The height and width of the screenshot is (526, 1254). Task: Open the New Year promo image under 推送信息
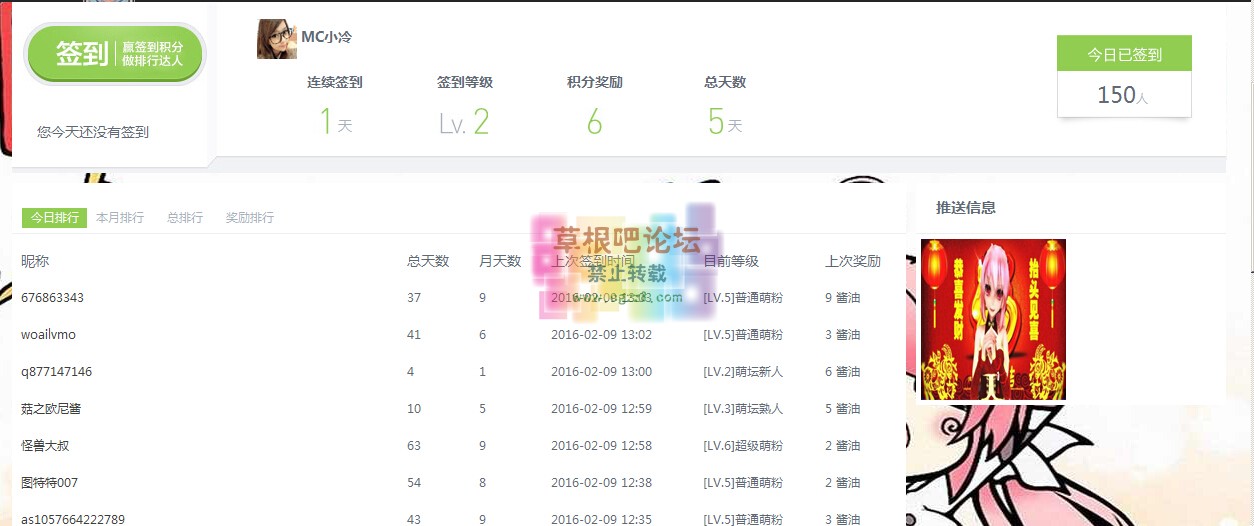(x=993, y=319)
